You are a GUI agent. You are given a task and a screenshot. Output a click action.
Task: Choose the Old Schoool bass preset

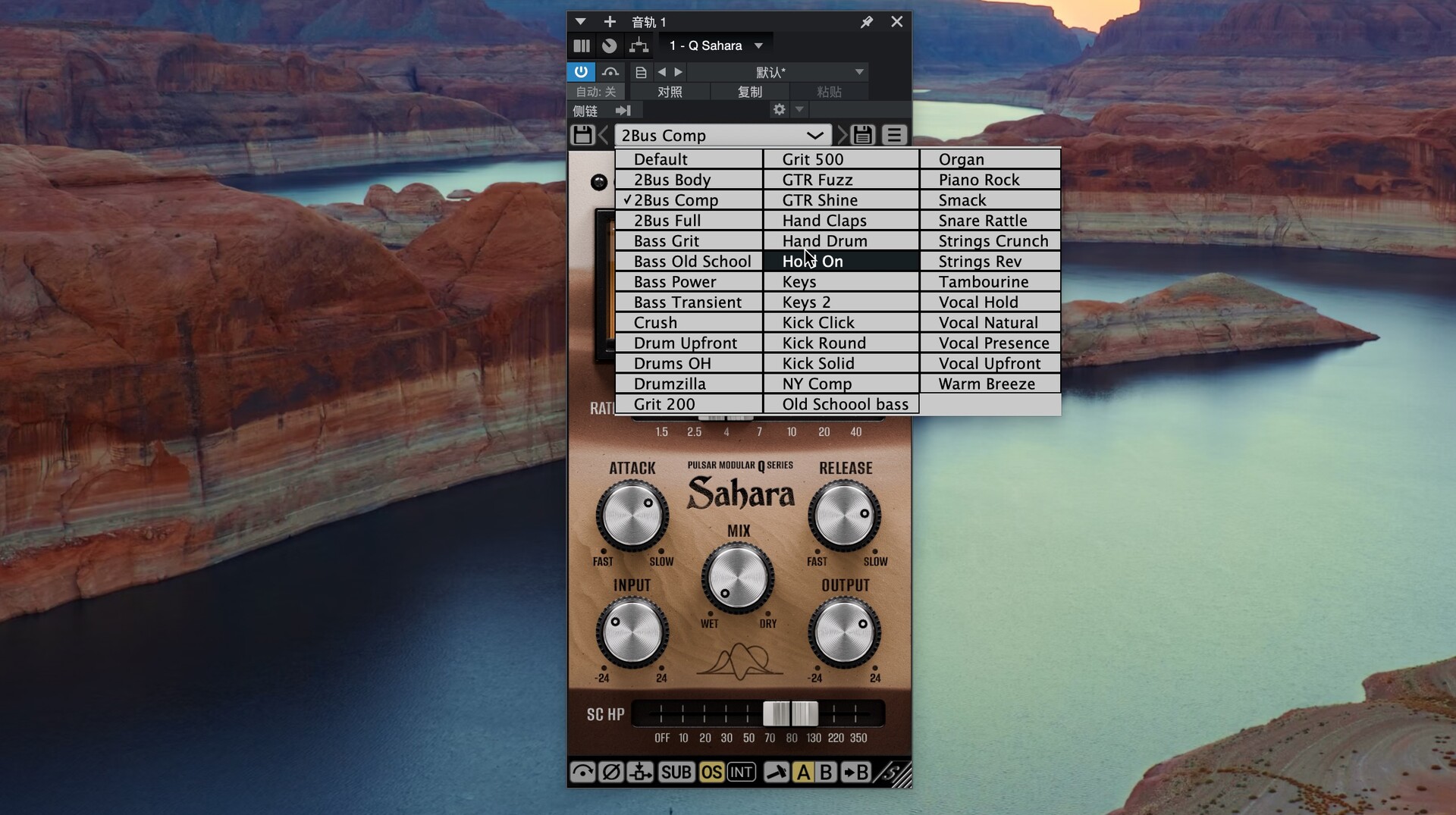[841, 404]
